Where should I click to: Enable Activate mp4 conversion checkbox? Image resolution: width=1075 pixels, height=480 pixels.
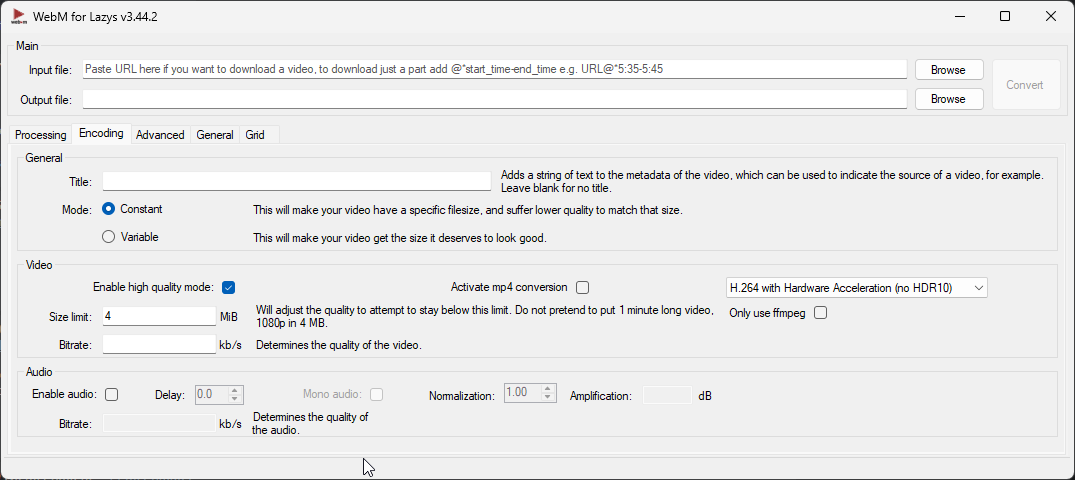click(x=583, y=287)
